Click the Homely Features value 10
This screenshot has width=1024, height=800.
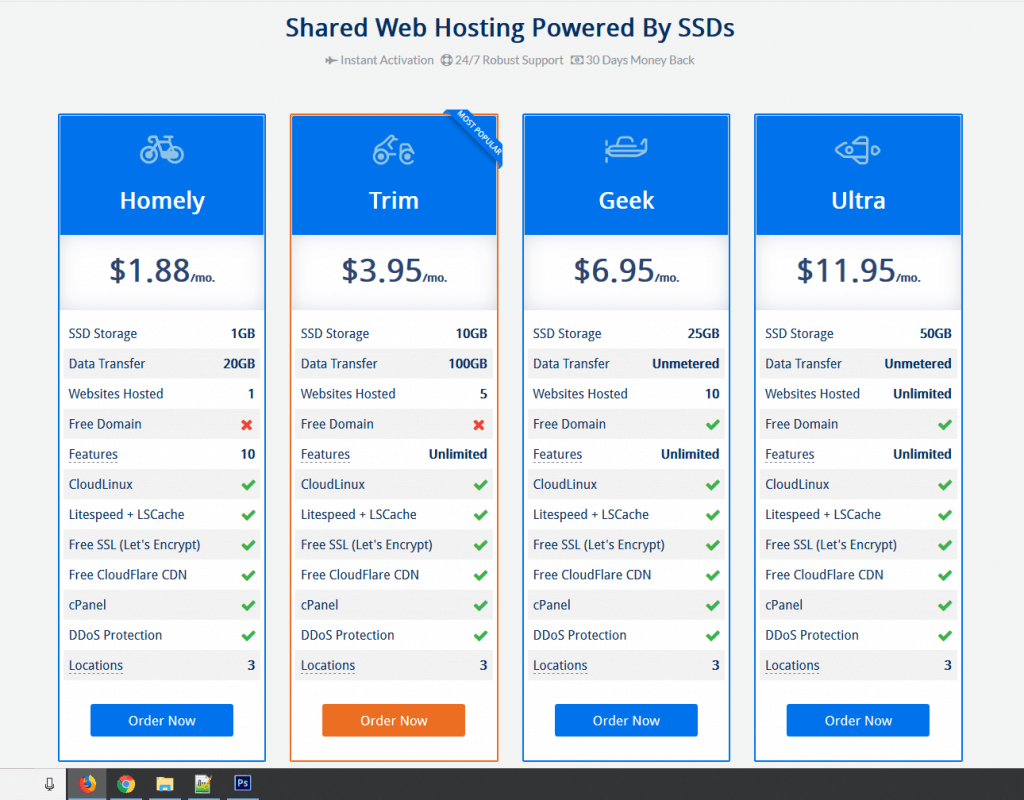[248, 455]
